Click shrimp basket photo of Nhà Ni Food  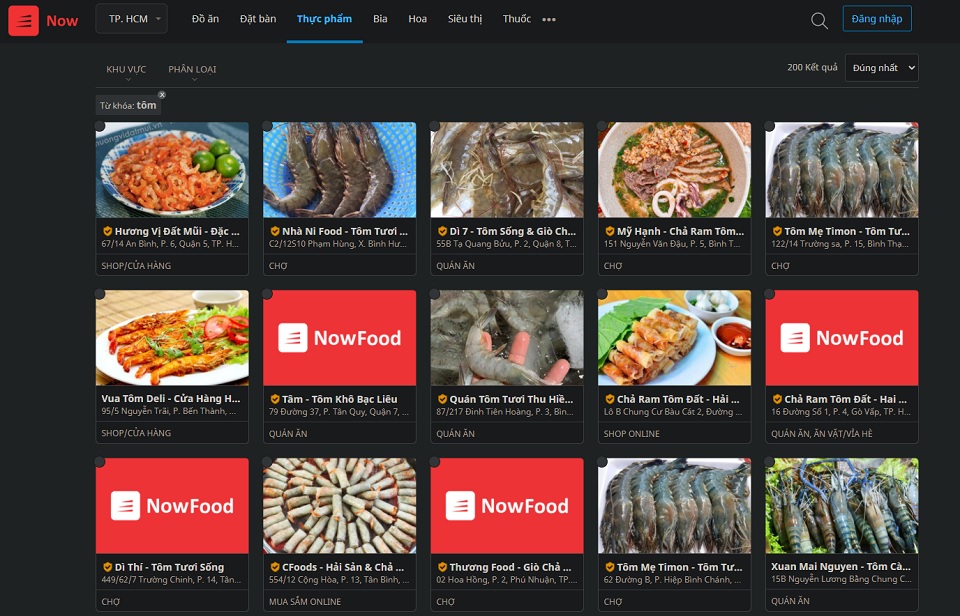click(340, 170)
